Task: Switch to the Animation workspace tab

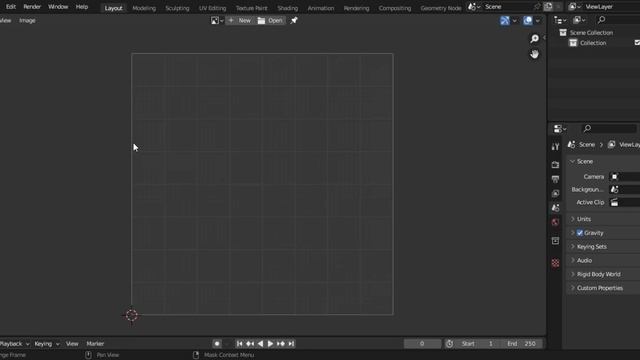Action: 320,8
